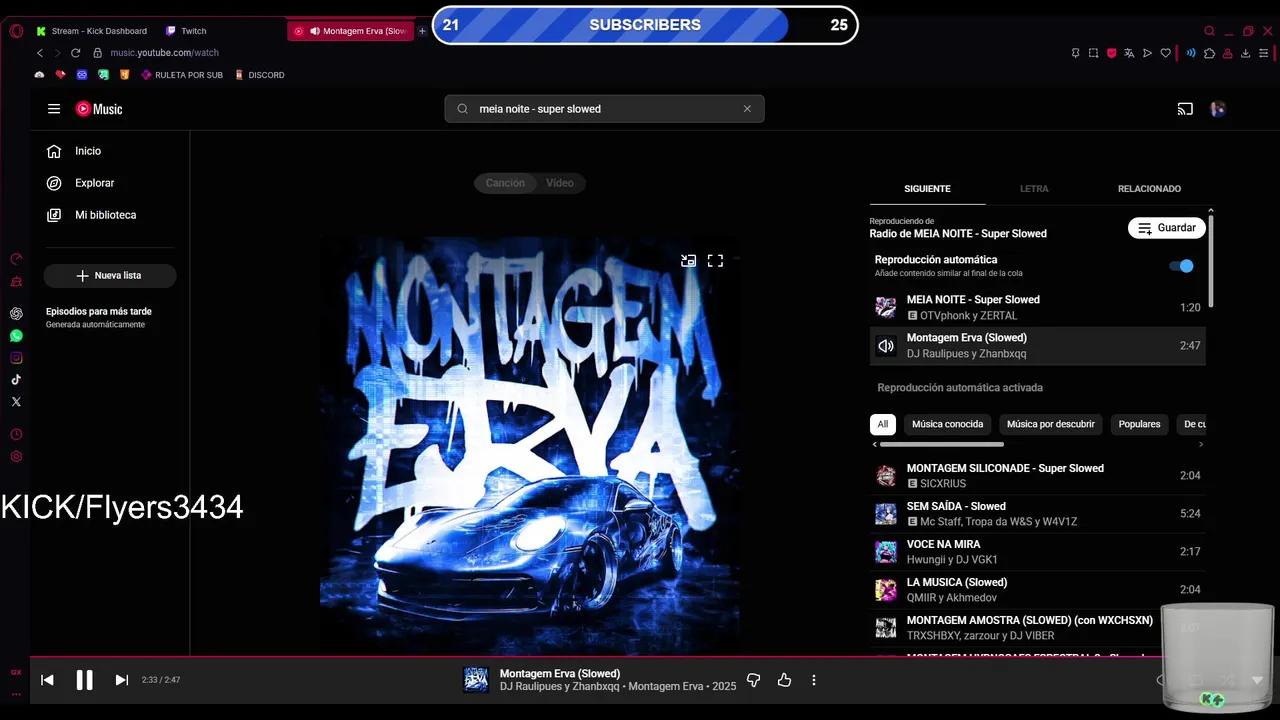Select the SIGUIENTE tab
The image size is (1280, 720).
click(x=927, y=189)
